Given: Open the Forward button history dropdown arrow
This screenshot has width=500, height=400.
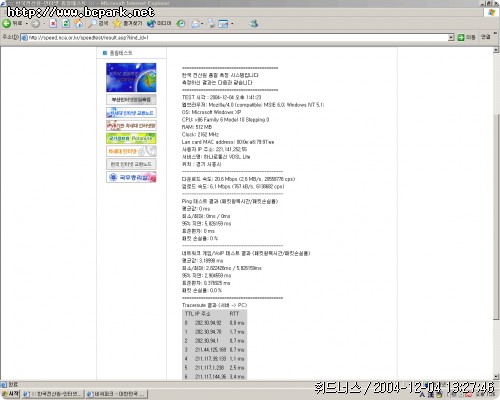Looking at the screenshot, I should (44, 24).
